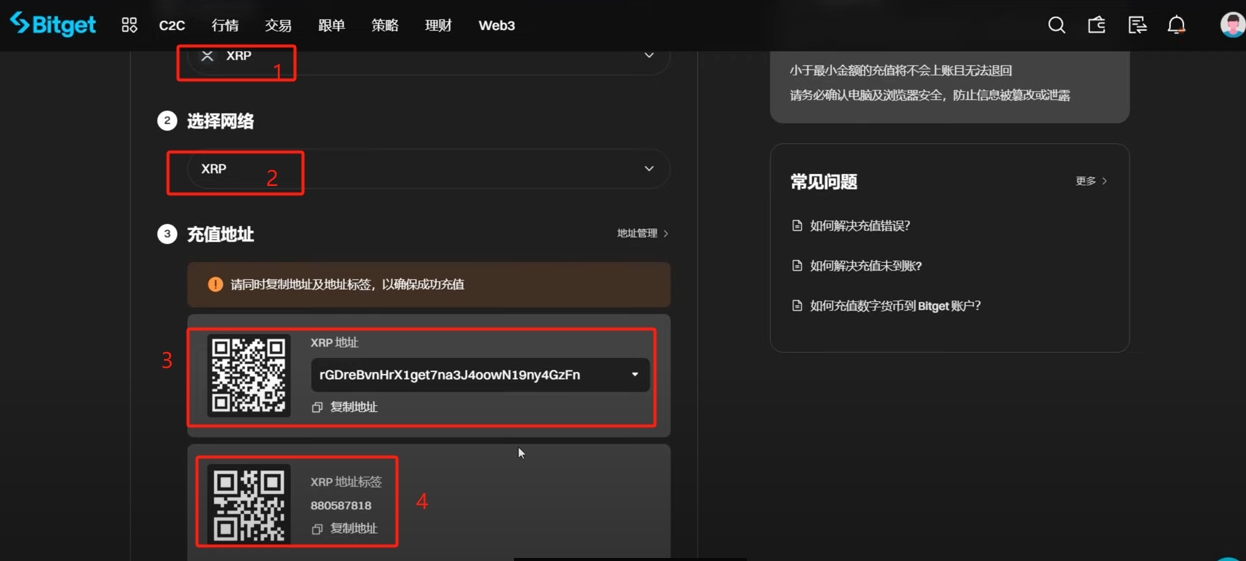Click the Bitget logo
This screenshot has width=1246, height=561.
point(53,24)
